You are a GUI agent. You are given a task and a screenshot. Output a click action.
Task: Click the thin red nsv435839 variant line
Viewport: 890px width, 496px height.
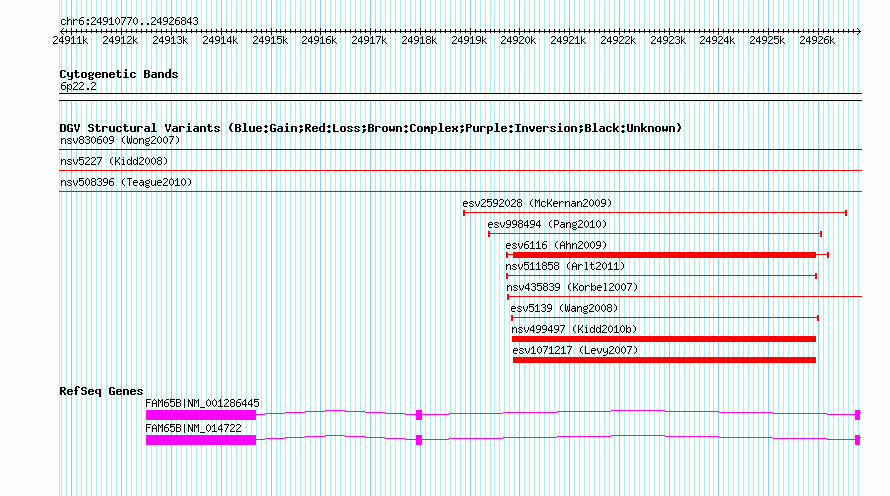point(685,297)
